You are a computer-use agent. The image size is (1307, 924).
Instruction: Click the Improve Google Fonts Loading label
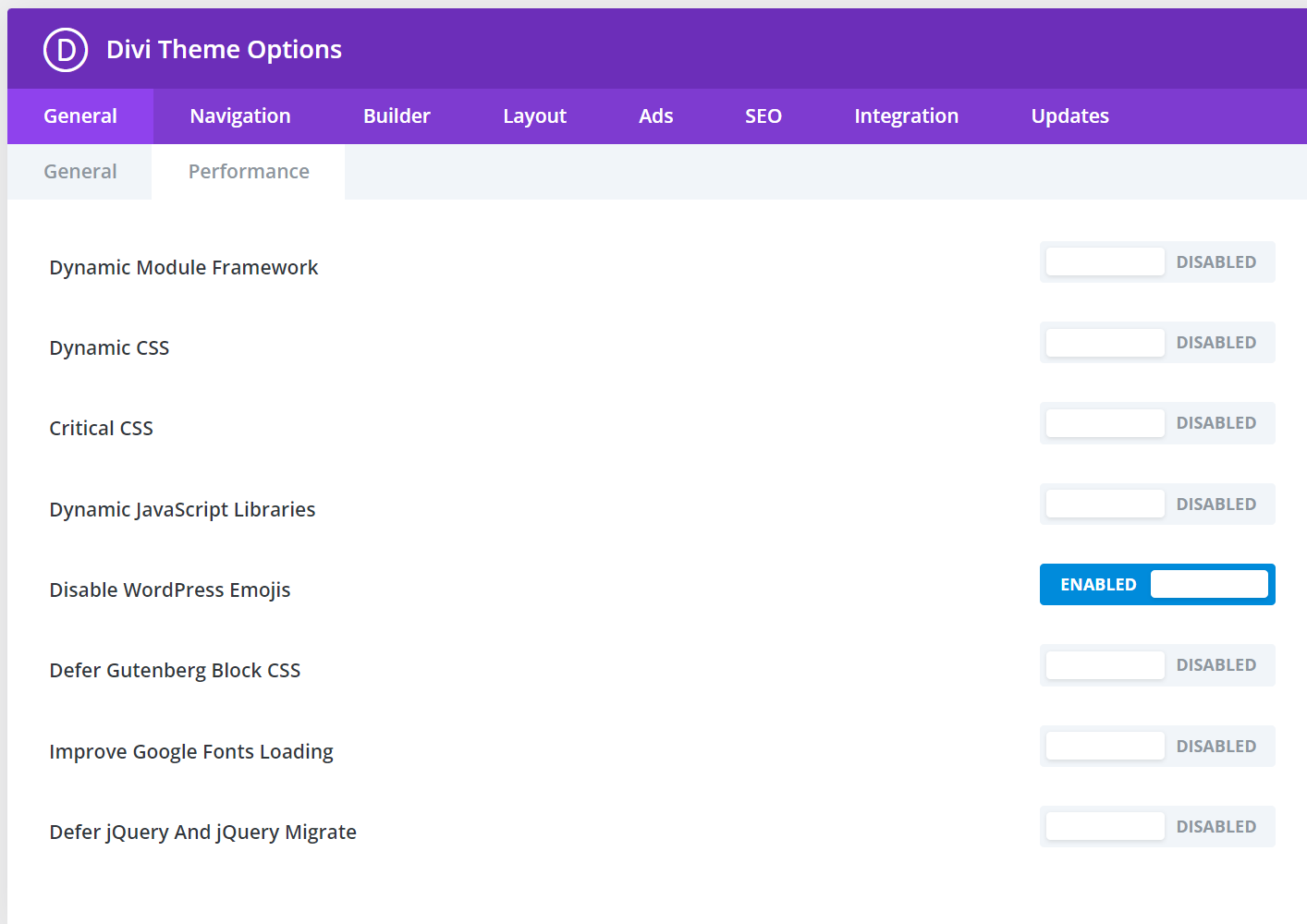(191, 752)
